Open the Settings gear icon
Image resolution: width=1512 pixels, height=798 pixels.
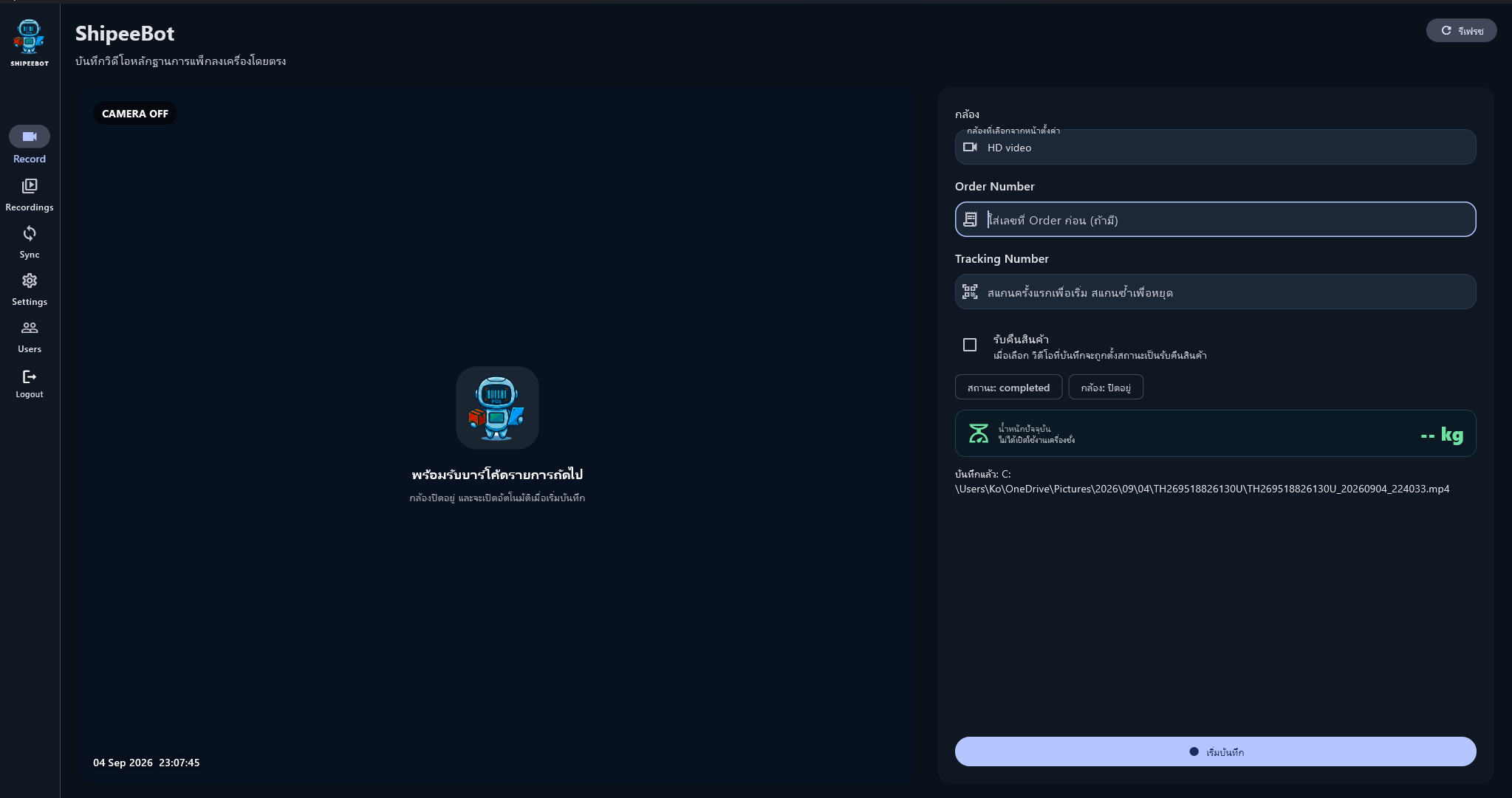[x=30, y=281]
